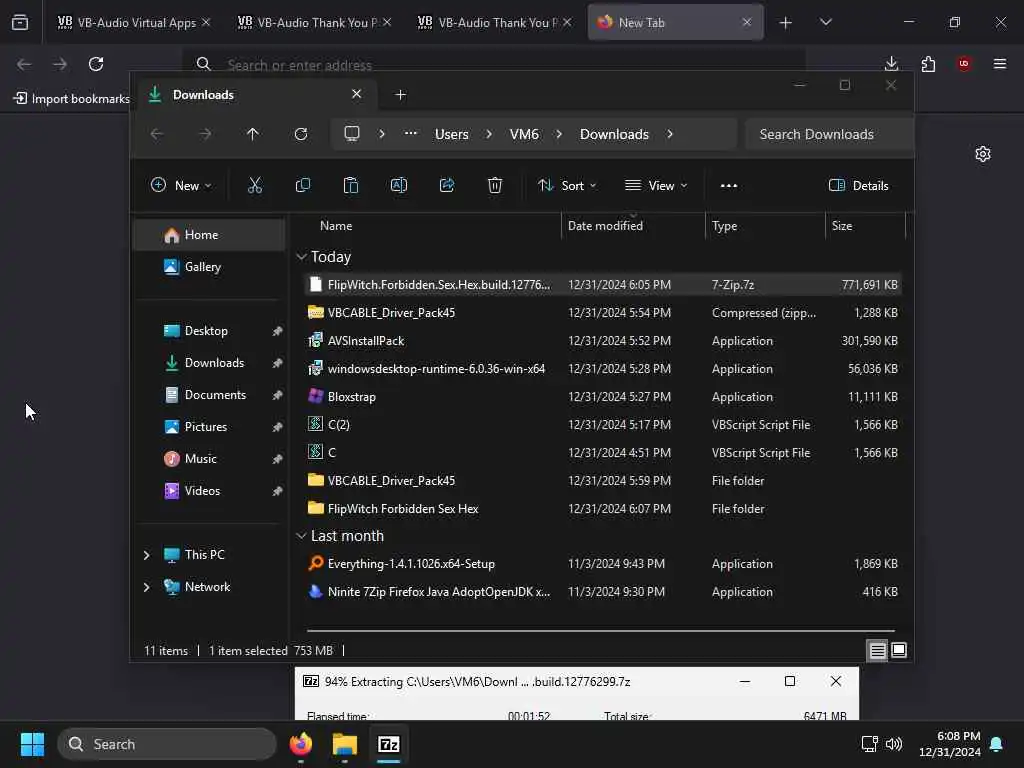Switch to details list view in status bar
This screenshot has height=768, width=1024.
point(877,650)
